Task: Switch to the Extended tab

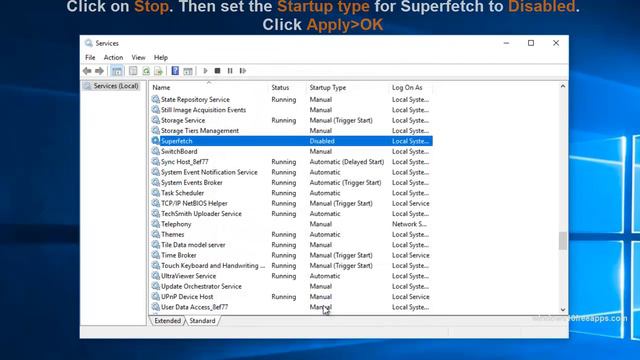Action: tap(167, 321)
